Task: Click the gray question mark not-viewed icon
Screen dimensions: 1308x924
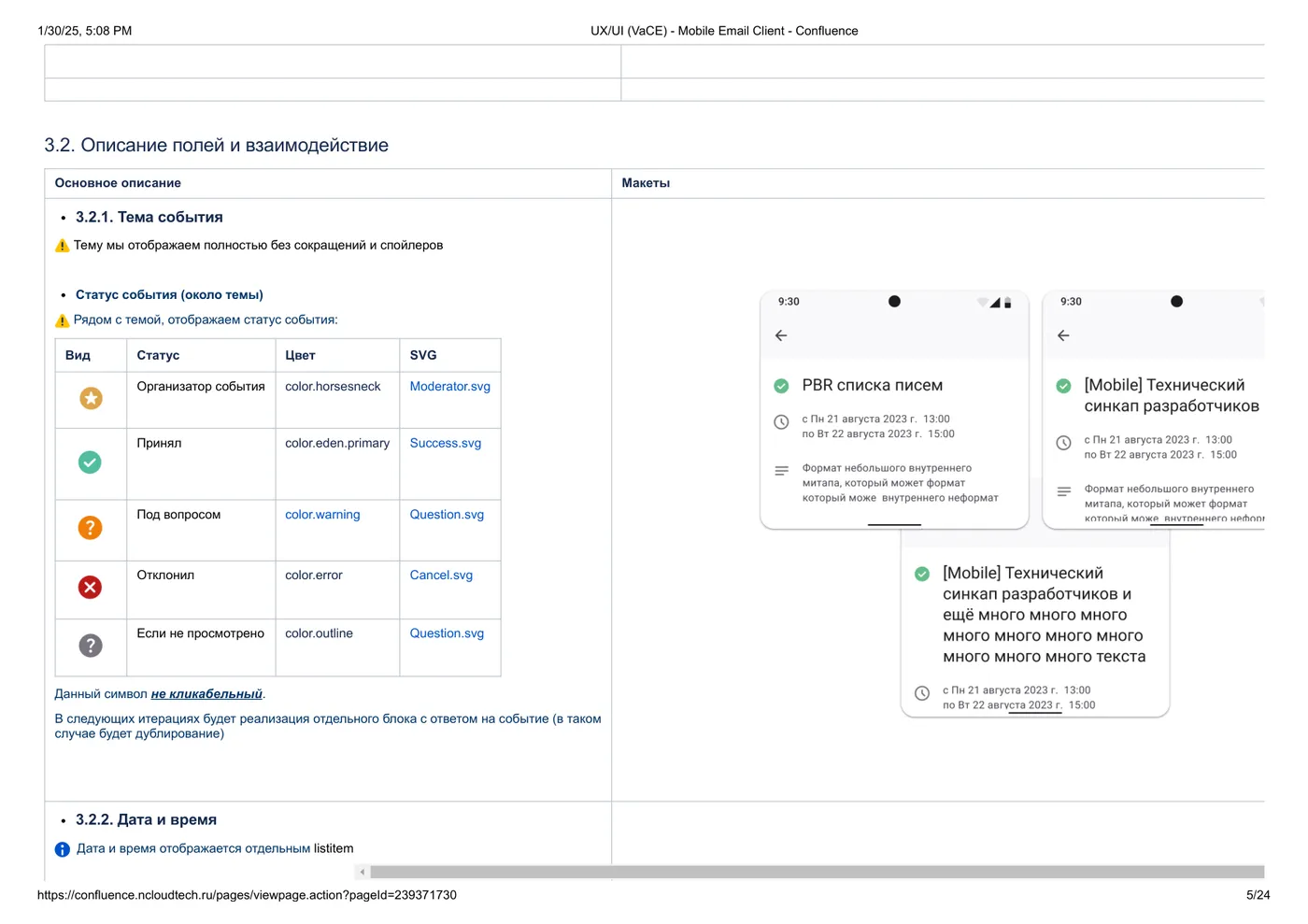Action: (x=90, y=646)
